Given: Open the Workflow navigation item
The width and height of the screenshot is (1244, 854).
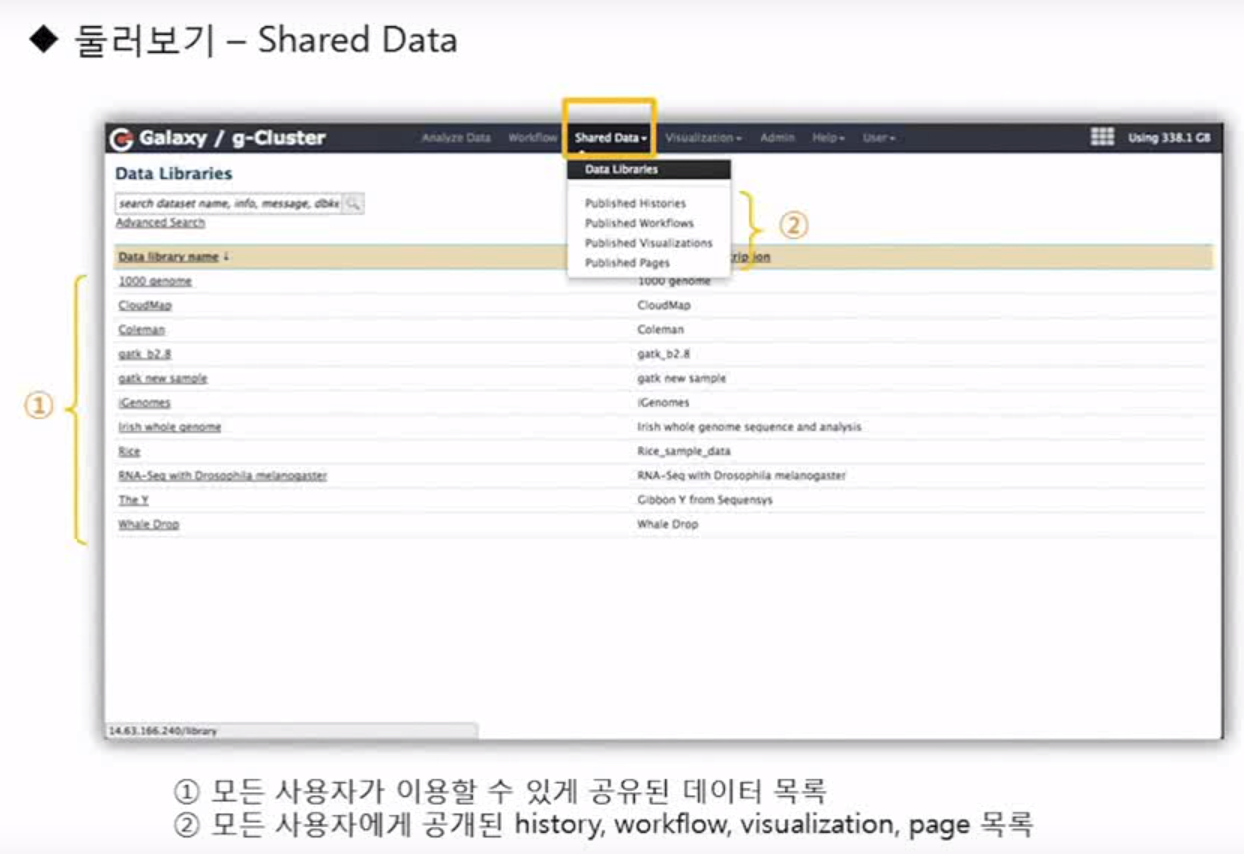Looking at the screenshot, I should point(532,138).
